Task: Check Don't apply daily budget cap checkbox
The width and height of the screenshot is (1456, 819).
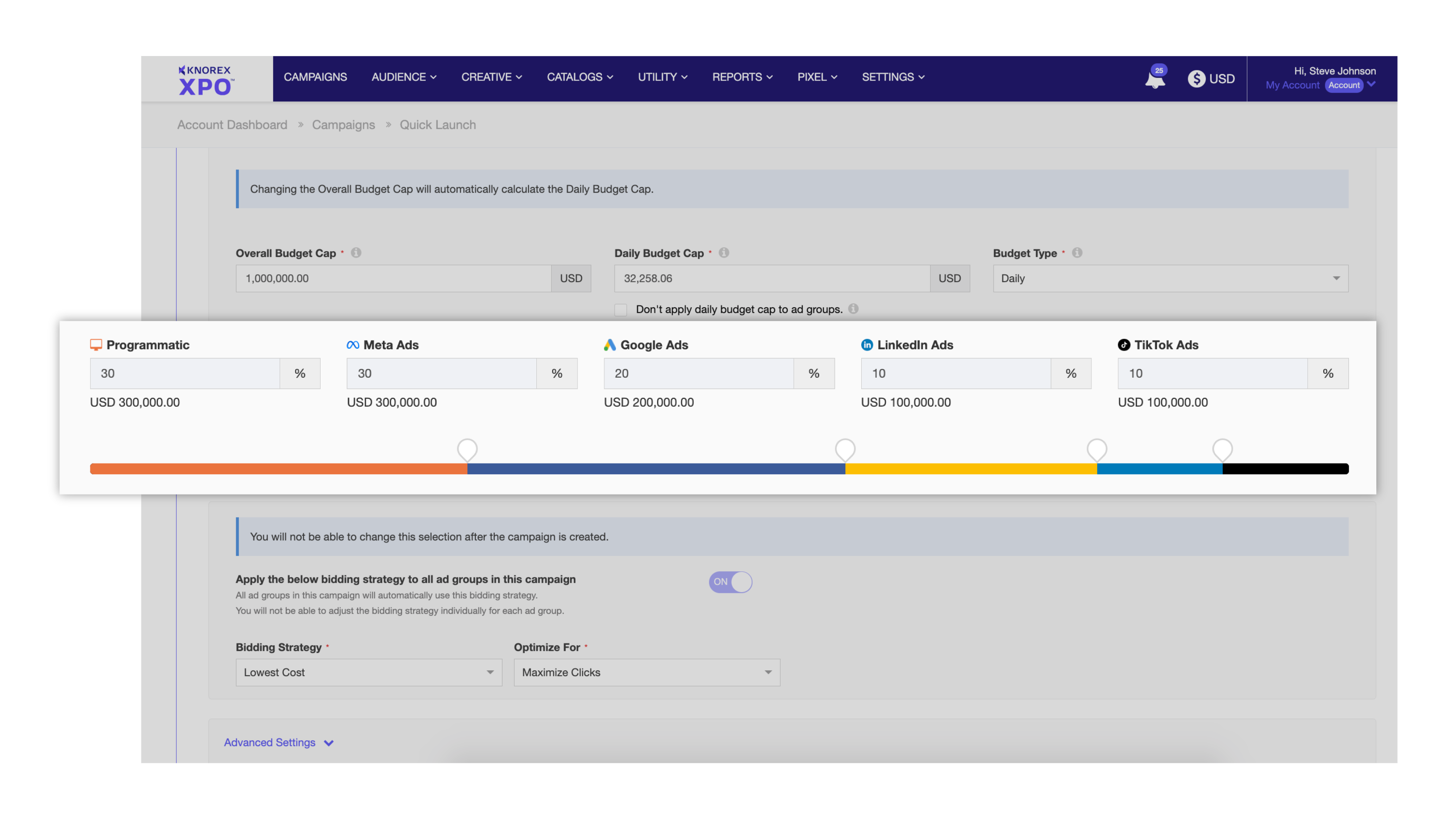Action: click(621, 309)
